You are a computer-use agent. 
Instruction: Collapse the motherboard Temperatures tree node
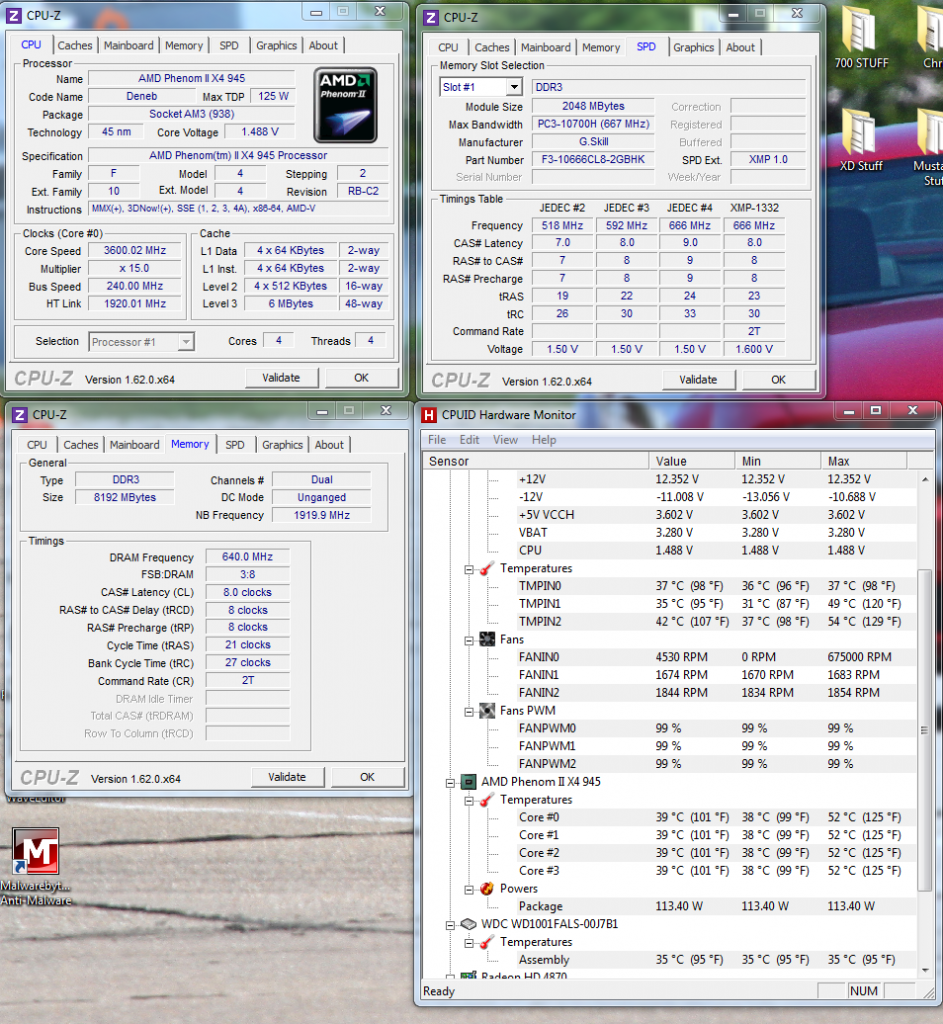(x=469, y=569)
